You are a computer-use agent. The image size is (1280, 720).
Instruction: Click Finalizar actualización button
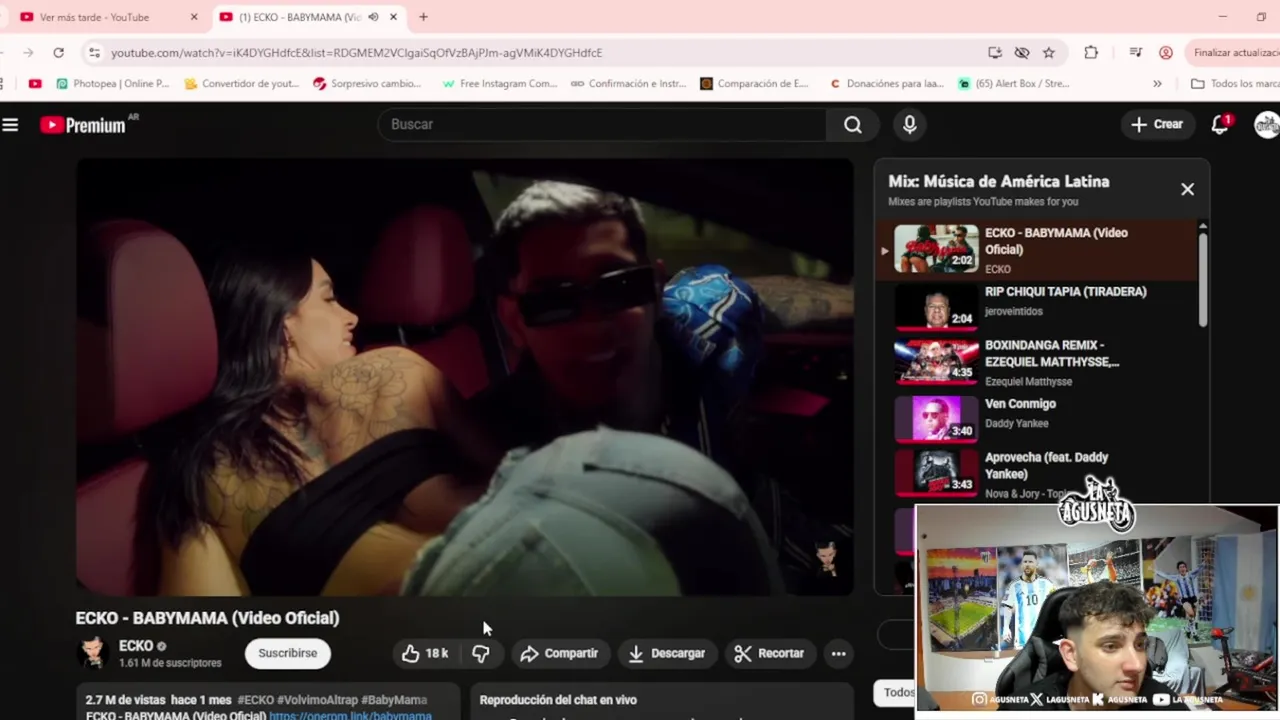[1235, 53]
